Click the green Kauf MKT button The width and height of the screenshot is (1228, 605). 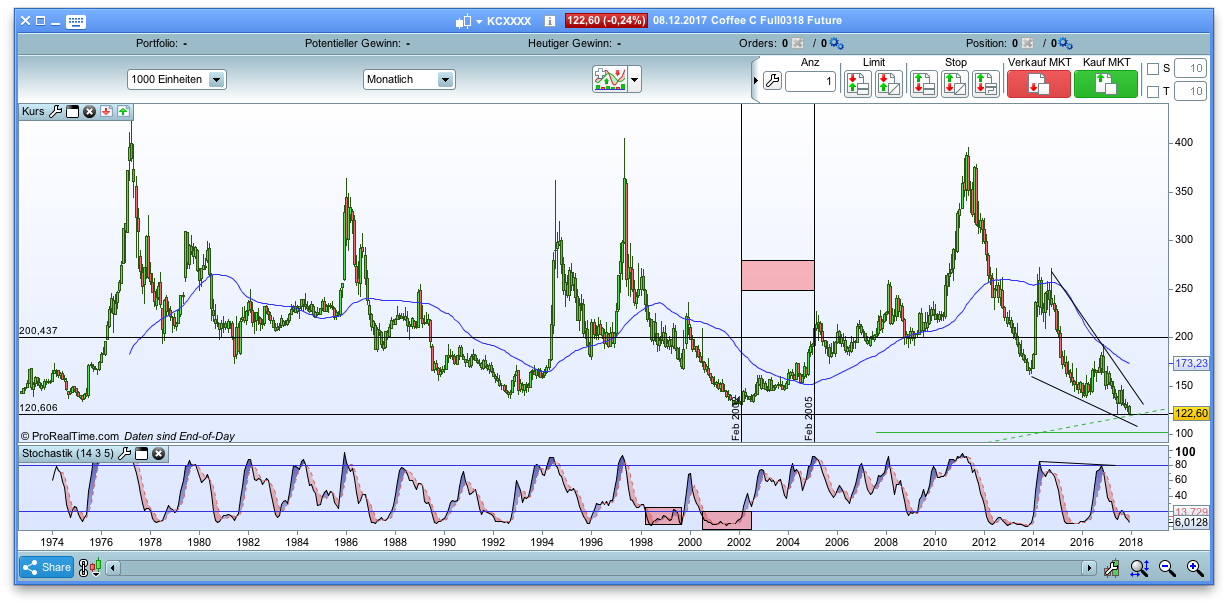(1106, 84)
